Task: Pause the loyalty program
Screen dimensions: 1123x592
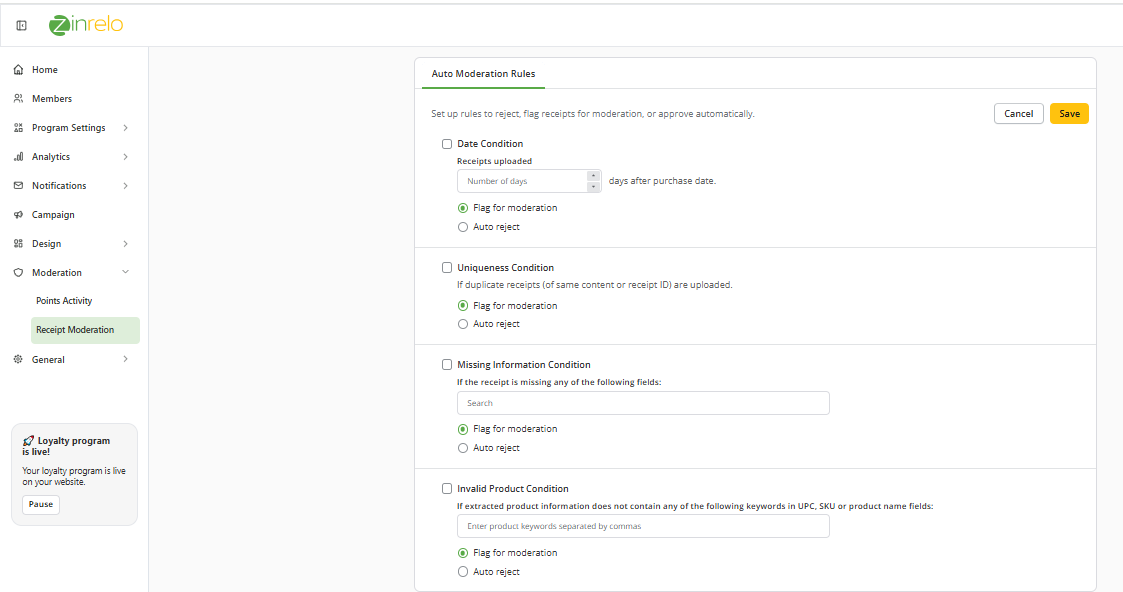Action: 41,505
